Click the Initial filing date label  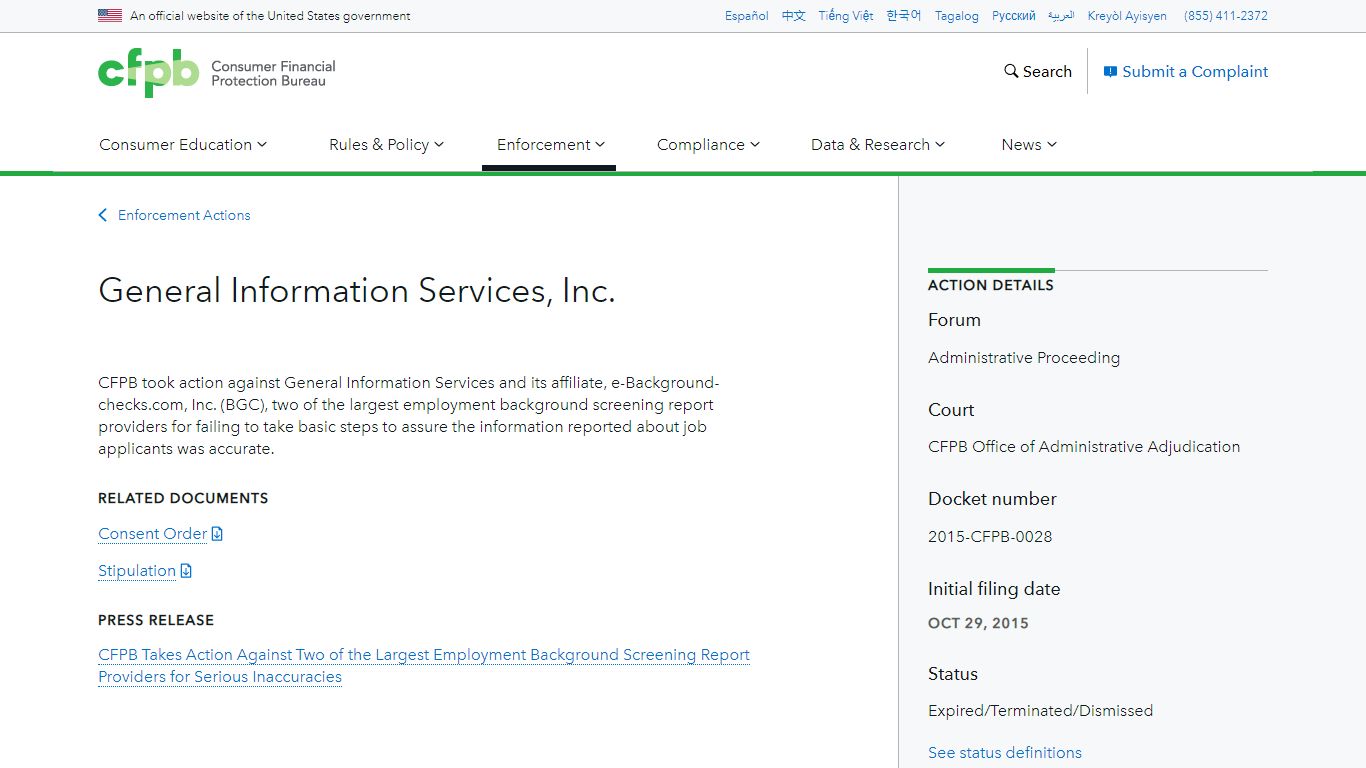coord(994,589)
